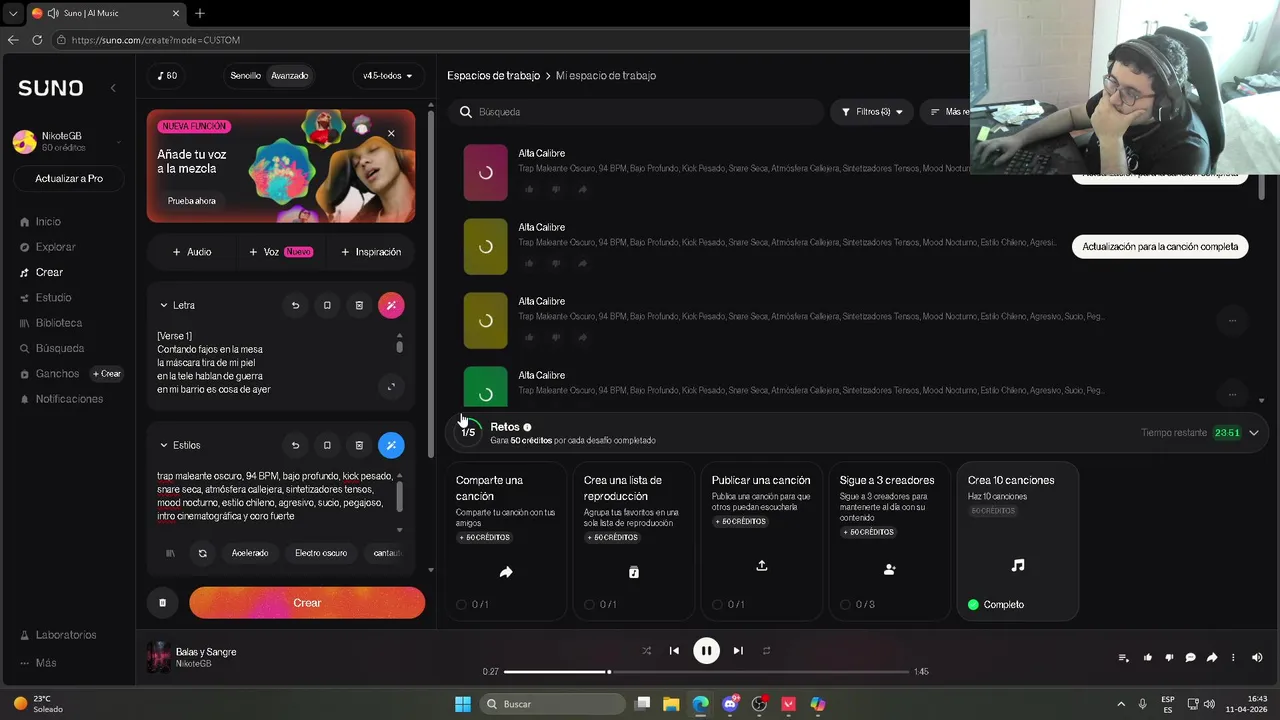The image size is (1280, 720).
Task: Click the Estilos save/bookmark icon
Action: (x=327, y=445)
